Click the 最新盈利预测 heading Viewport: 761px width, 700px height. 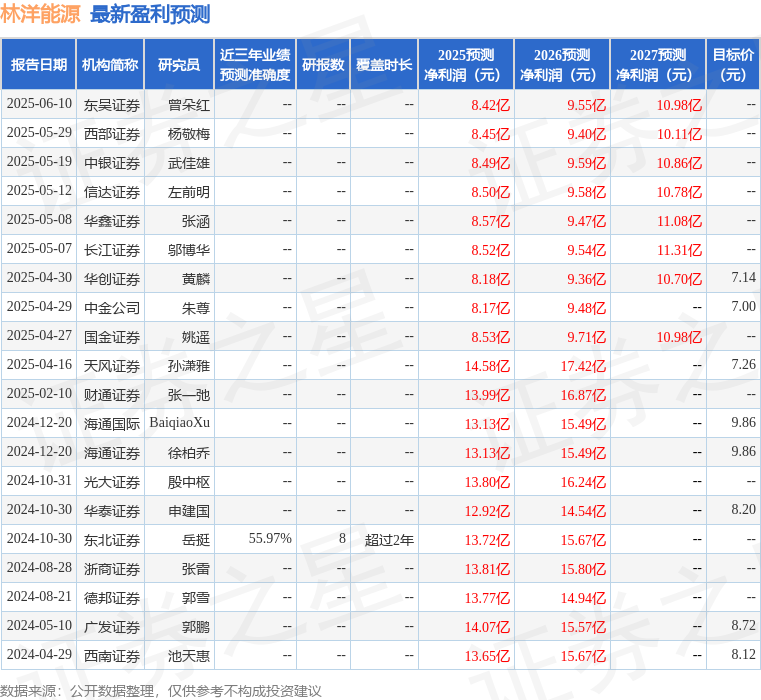[150, 14]
